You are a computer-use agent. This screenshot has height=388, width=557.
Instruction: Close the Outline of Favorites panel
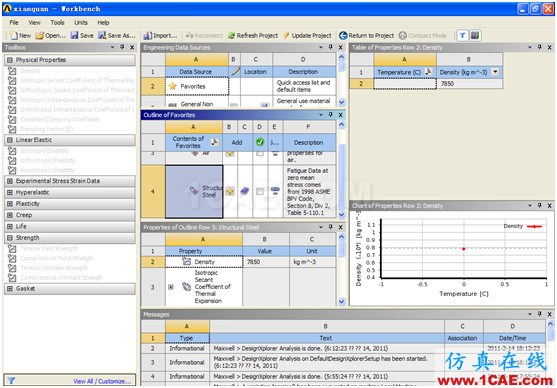[x=340, y=115]
